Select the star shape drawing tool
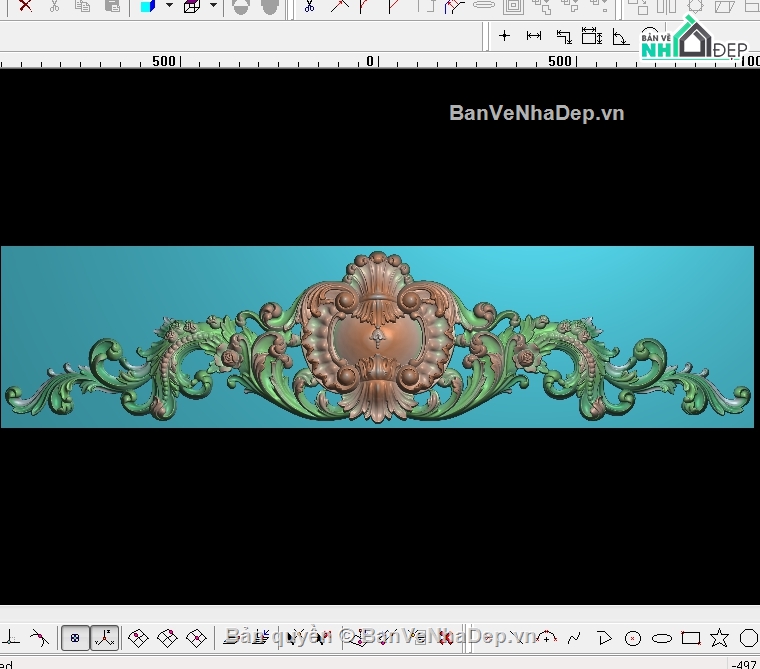Screen dimensions: 760x669 coord(719,638)
